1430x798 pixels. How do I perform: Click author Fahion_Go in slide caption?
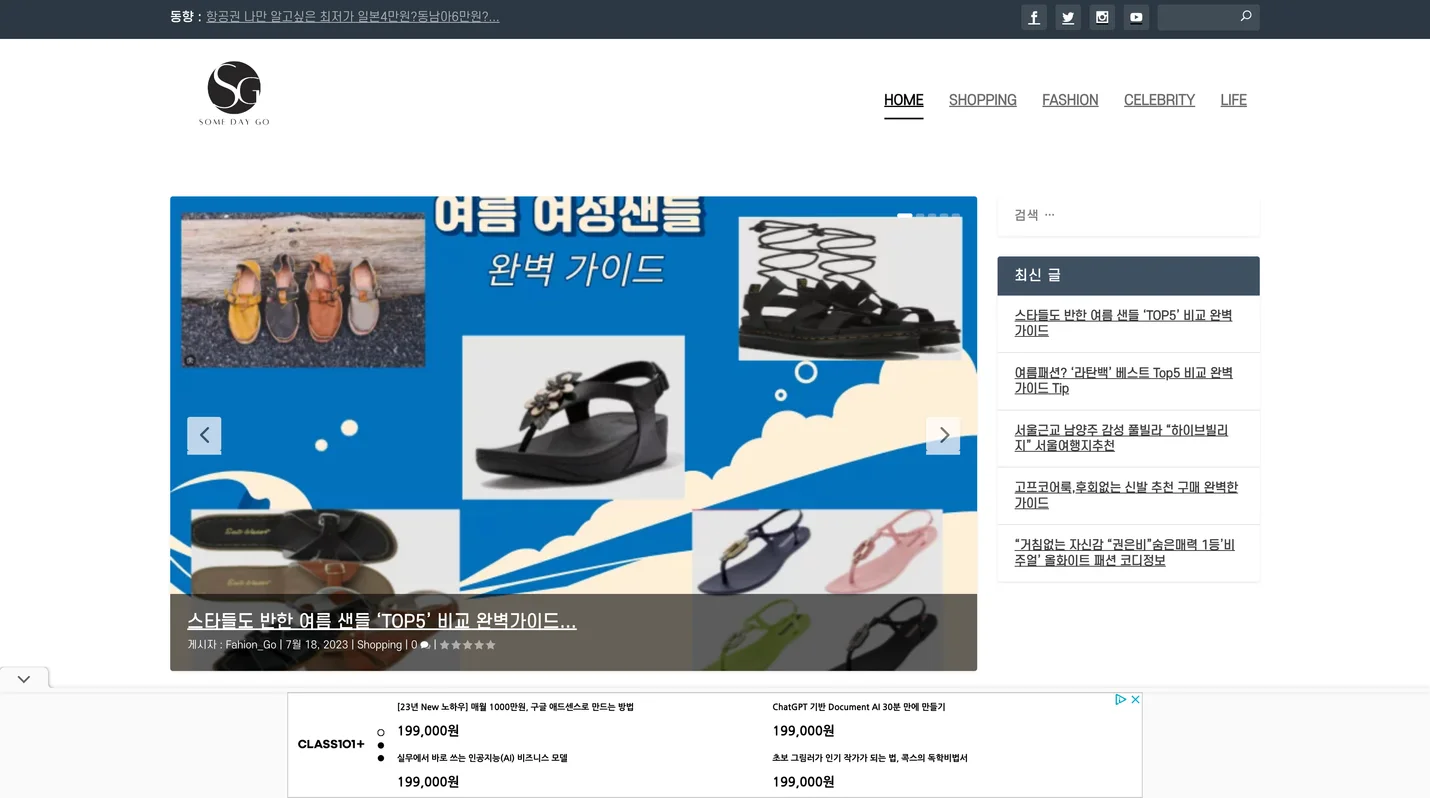point(251,645)
